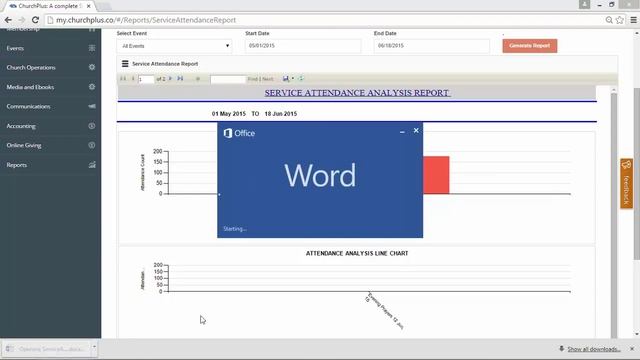Open the downloaded file item options arrow

tap(94, 347)
